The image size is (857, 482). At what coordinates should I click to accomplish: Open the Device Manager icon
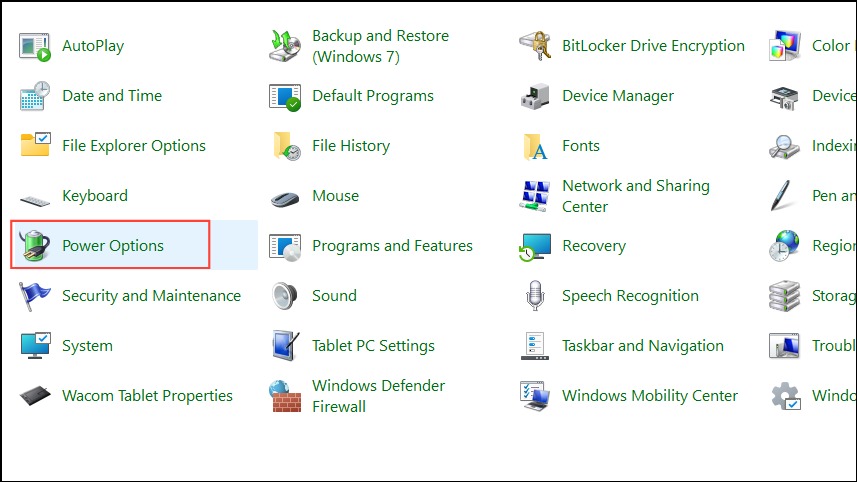[x=535, y=96]
